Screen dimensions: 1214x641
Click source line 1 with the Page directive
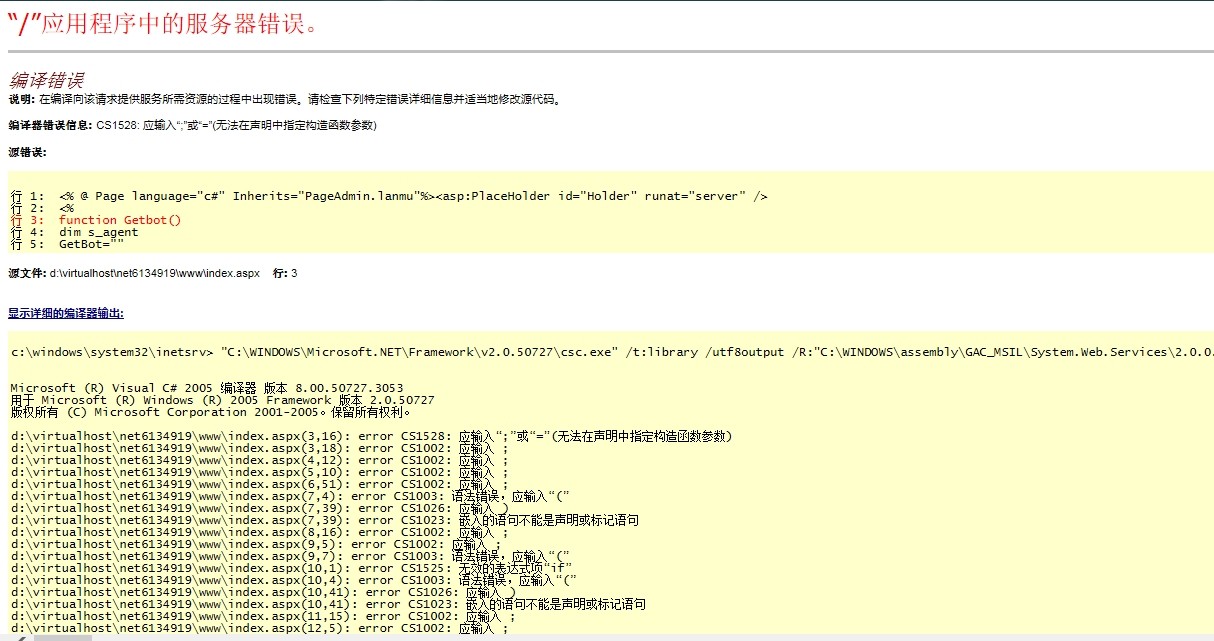pos(400,196)
